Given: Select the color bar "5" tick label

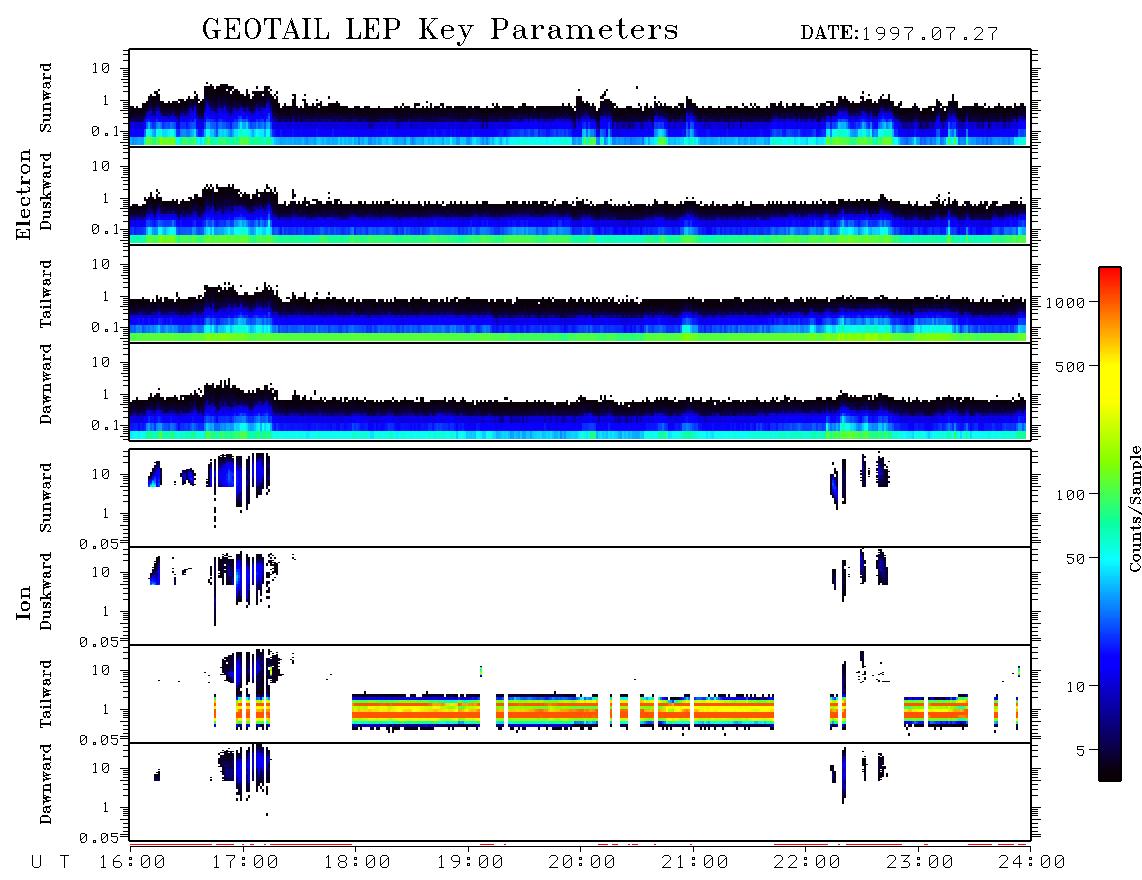Looking at the screenshot, I should coord(1080,751).
